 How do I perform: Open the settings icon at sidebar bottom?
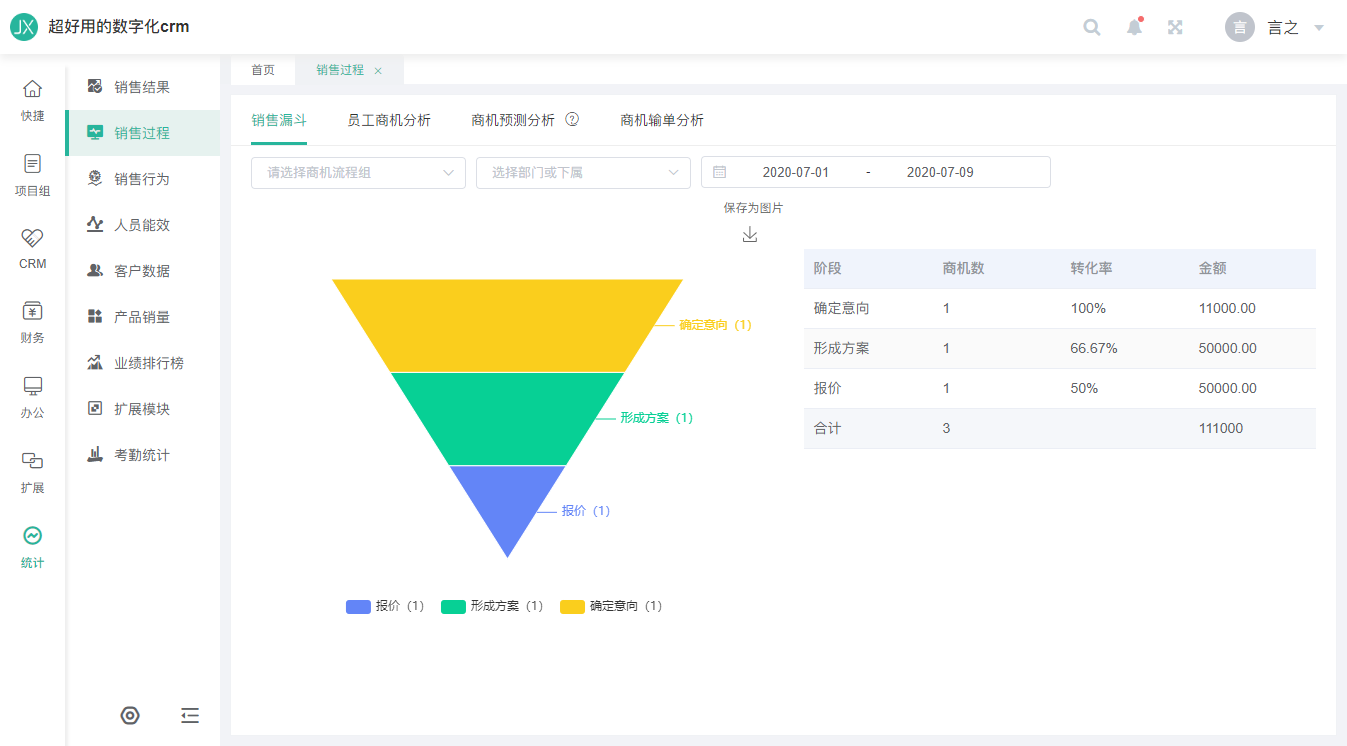click(130, 715)
